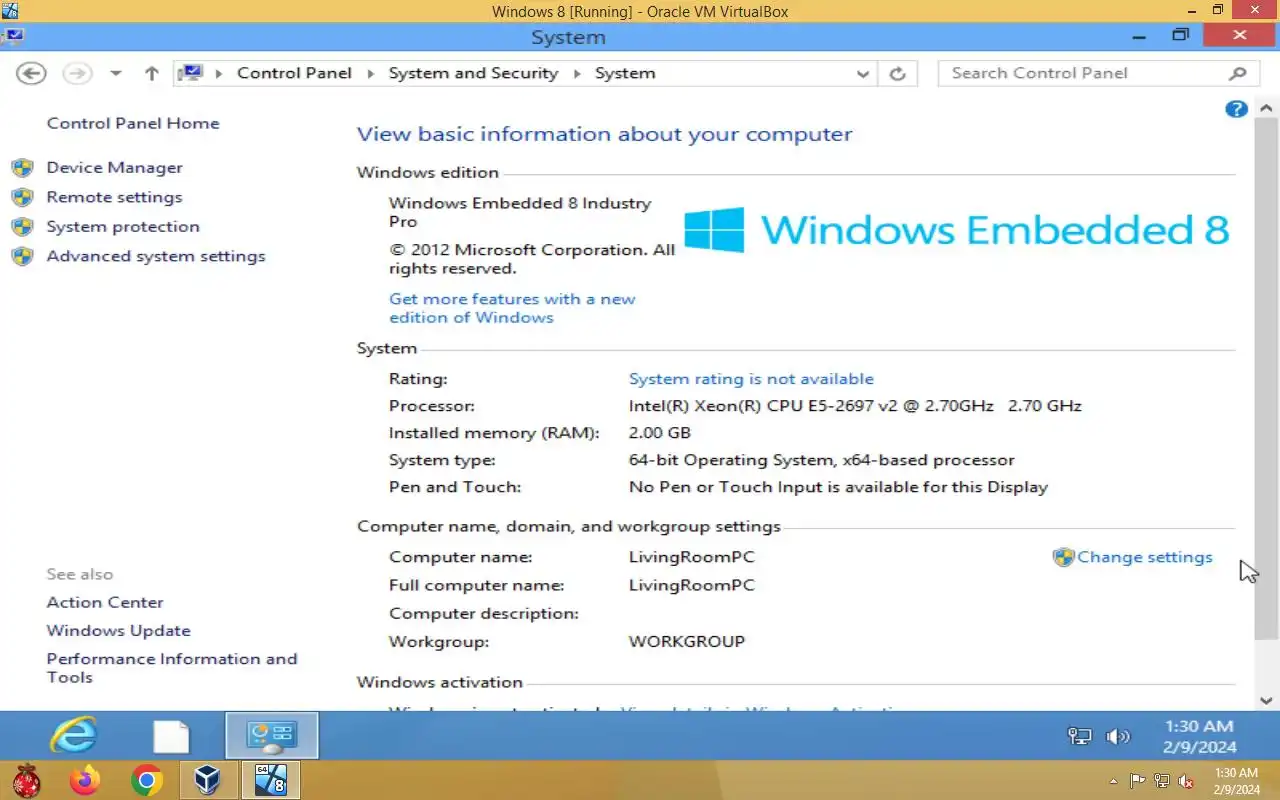Refresh the System page
Image resolution: width=1280 pixels, height=800 pixels.
click(897, 73)
